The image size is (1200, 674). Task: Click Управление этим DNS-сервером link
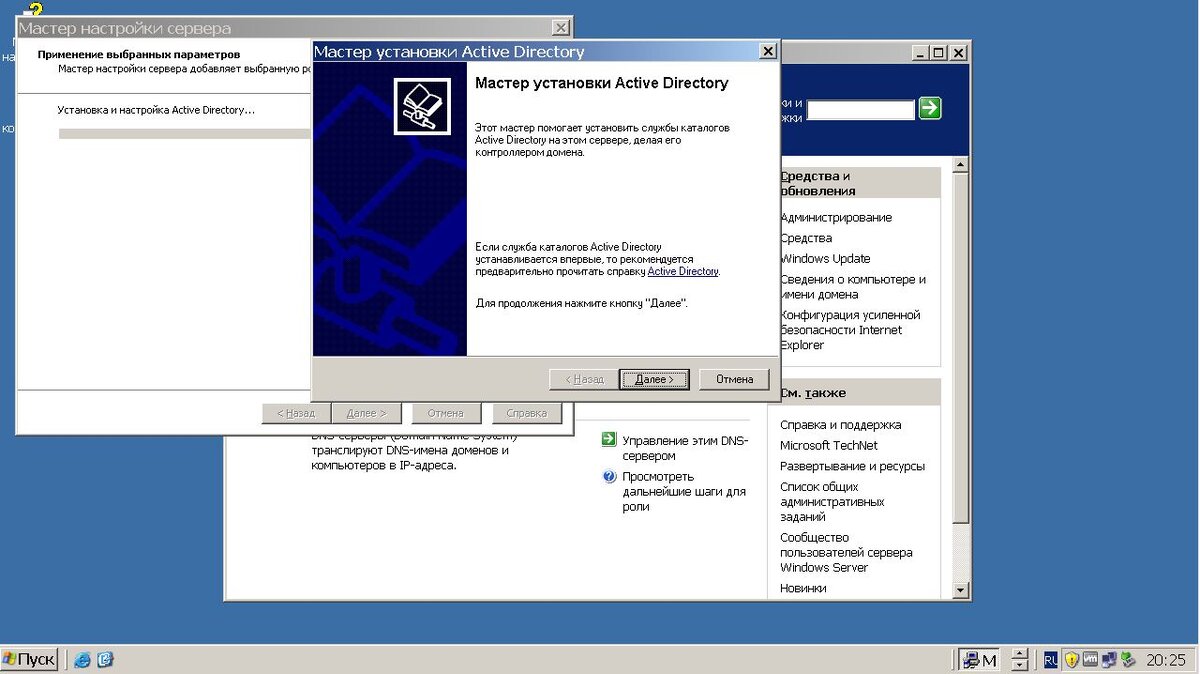tap(685, 447)
